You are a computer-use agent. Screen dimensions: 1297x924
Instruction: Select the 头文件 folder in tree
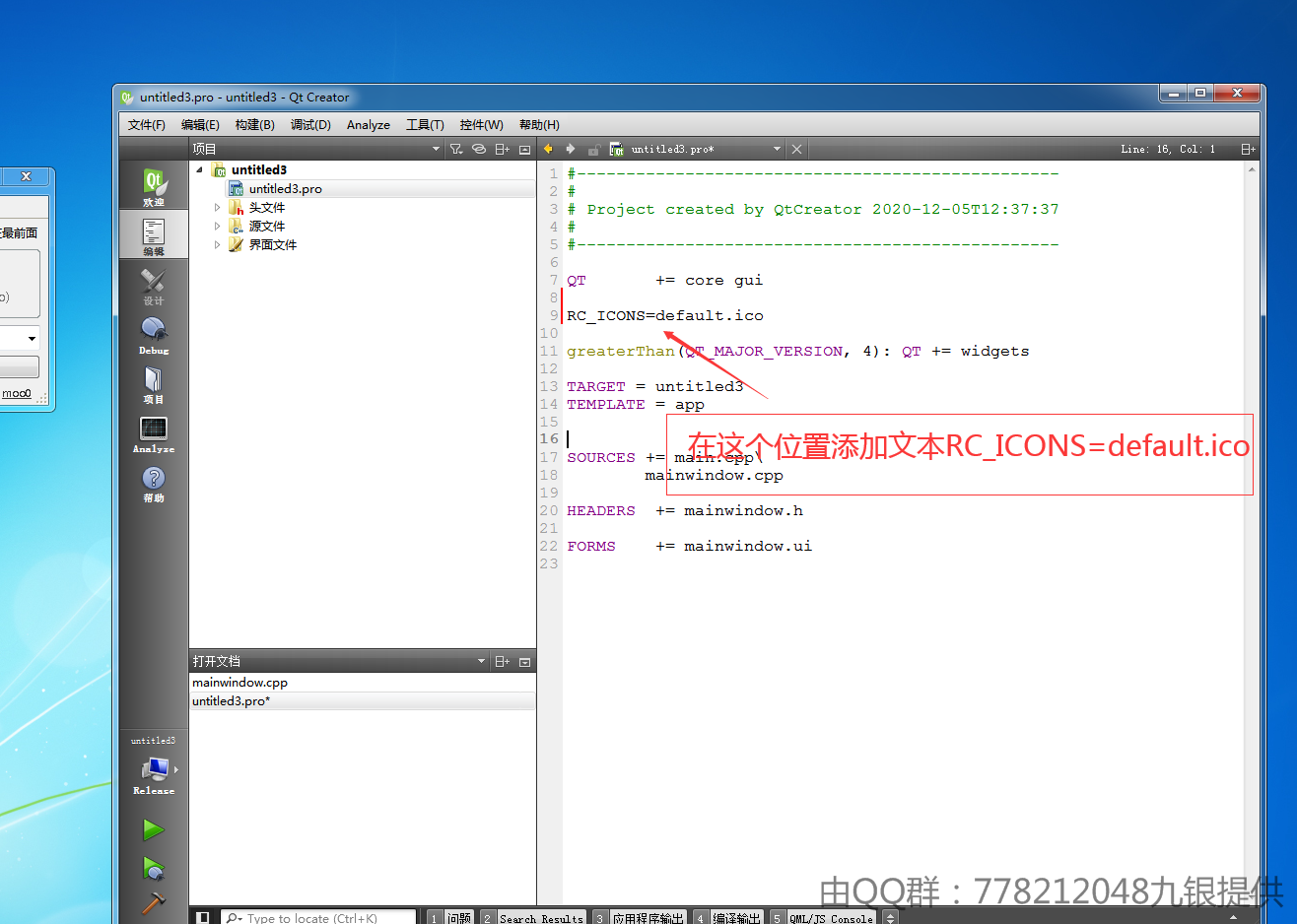pos(266,207)
